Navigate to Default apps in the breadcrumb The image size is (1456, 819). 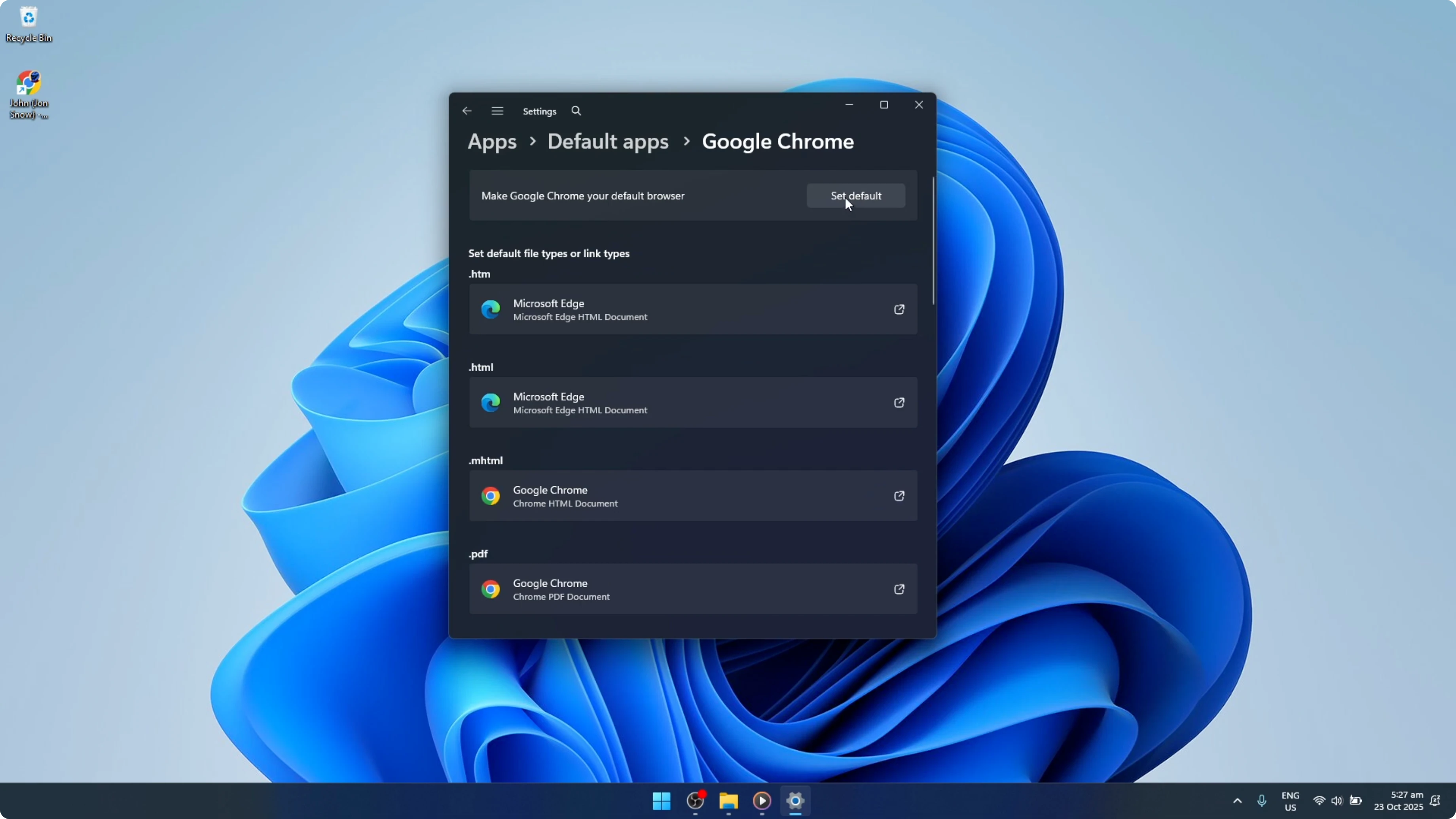(x=608, y=141)
